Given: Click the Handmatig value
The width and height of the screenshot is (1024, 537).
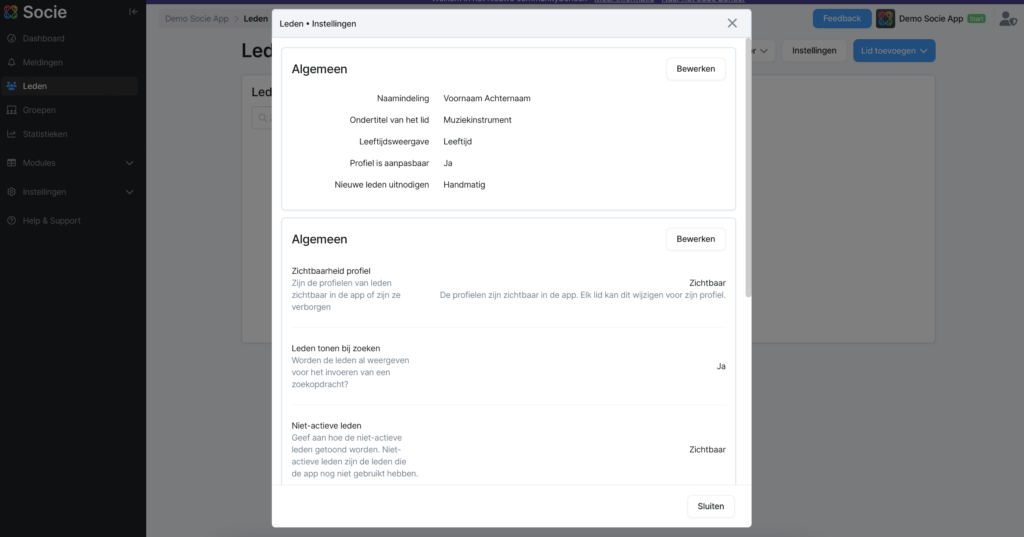Looking at the screenshot, I should [464, 184].
